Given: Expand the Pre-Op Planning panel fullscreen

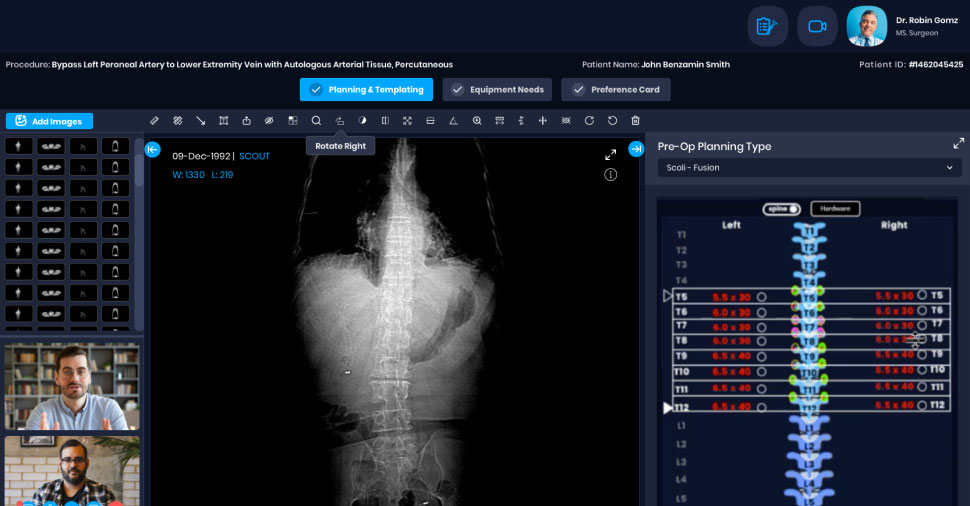Looking at the screenshot, I should 958,144.
